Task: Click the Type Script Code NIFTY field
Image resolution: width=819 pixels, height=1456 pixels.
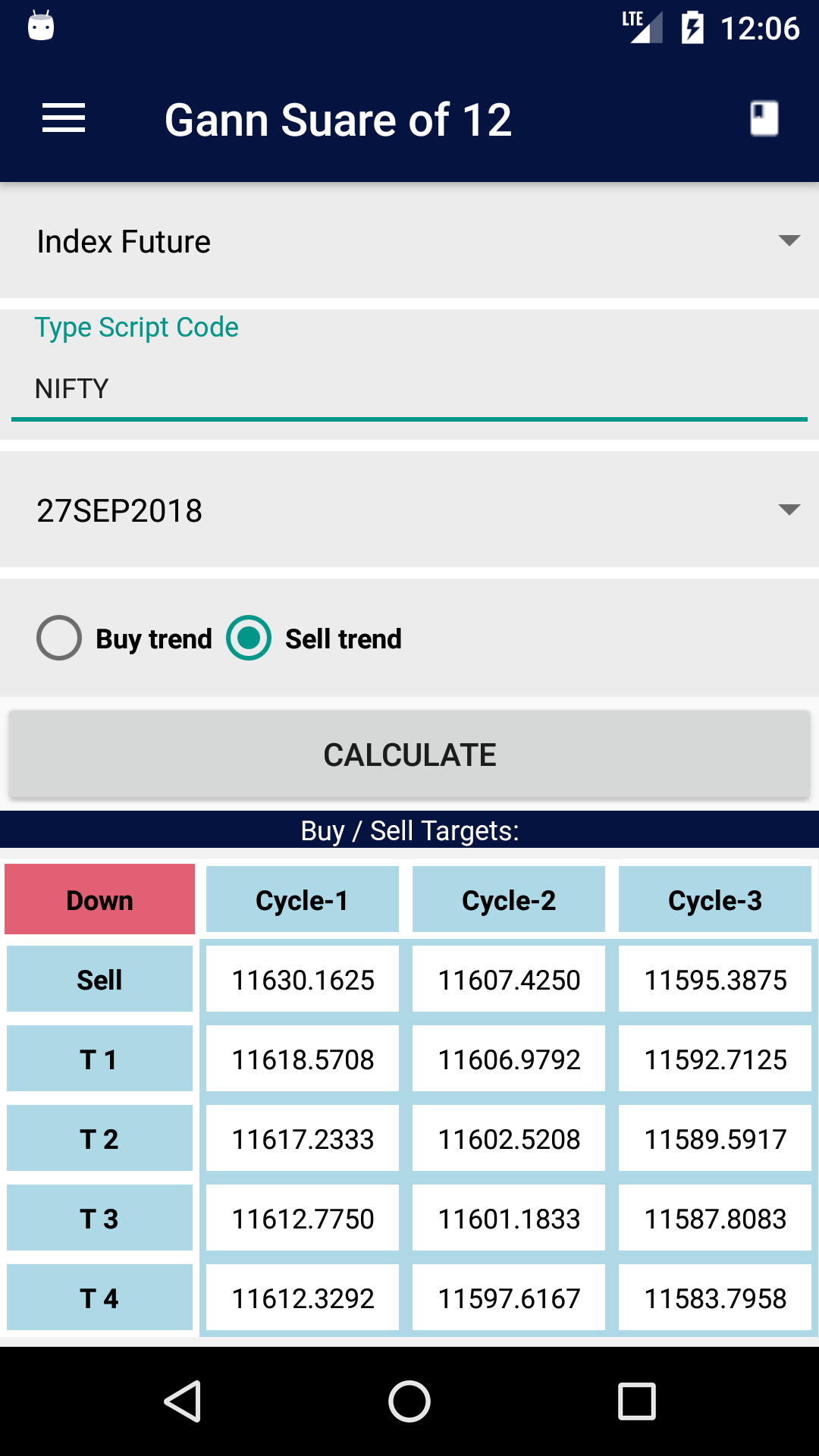Action: coord(409,388)
